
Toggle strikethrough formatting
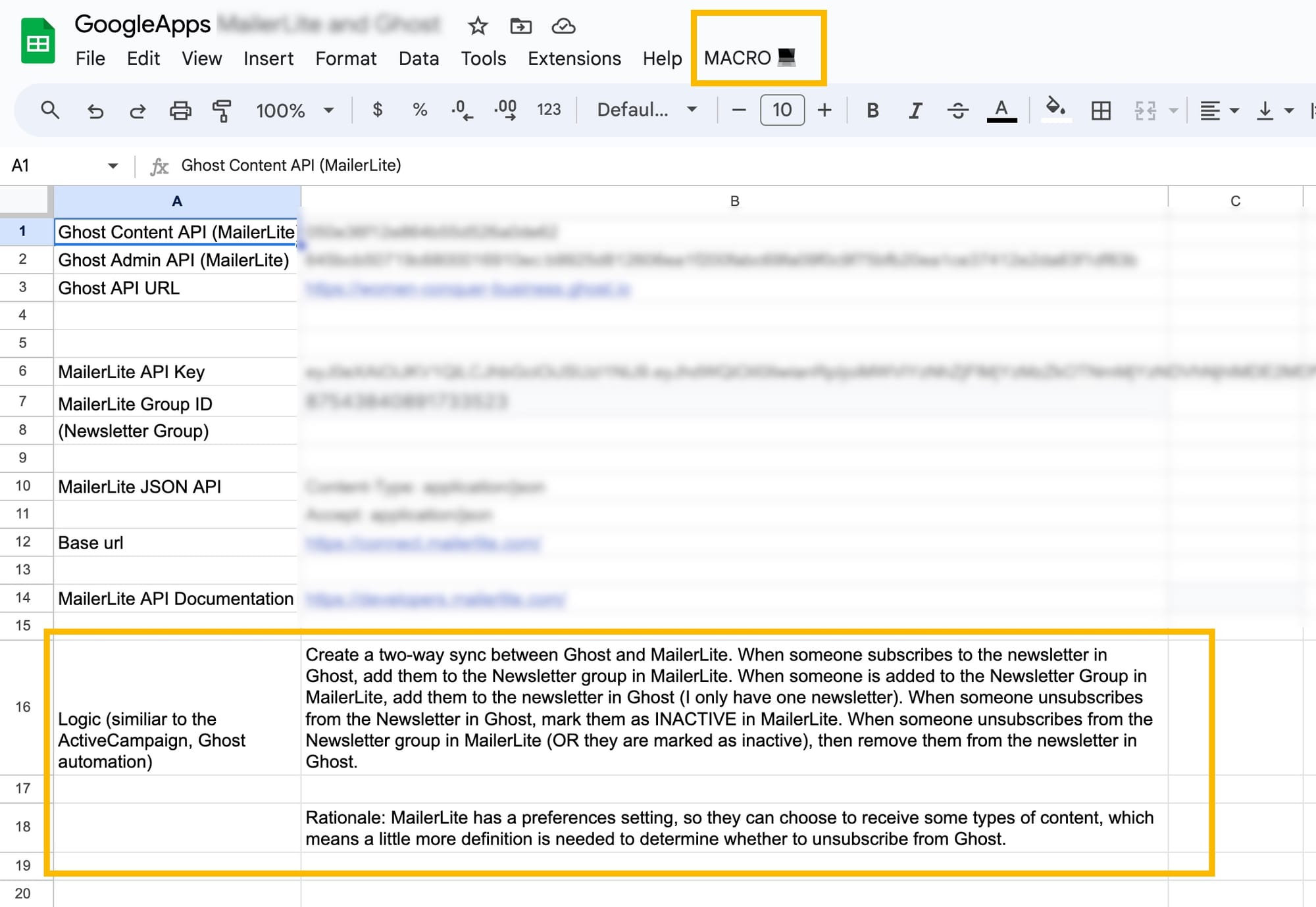coord(958,110)
